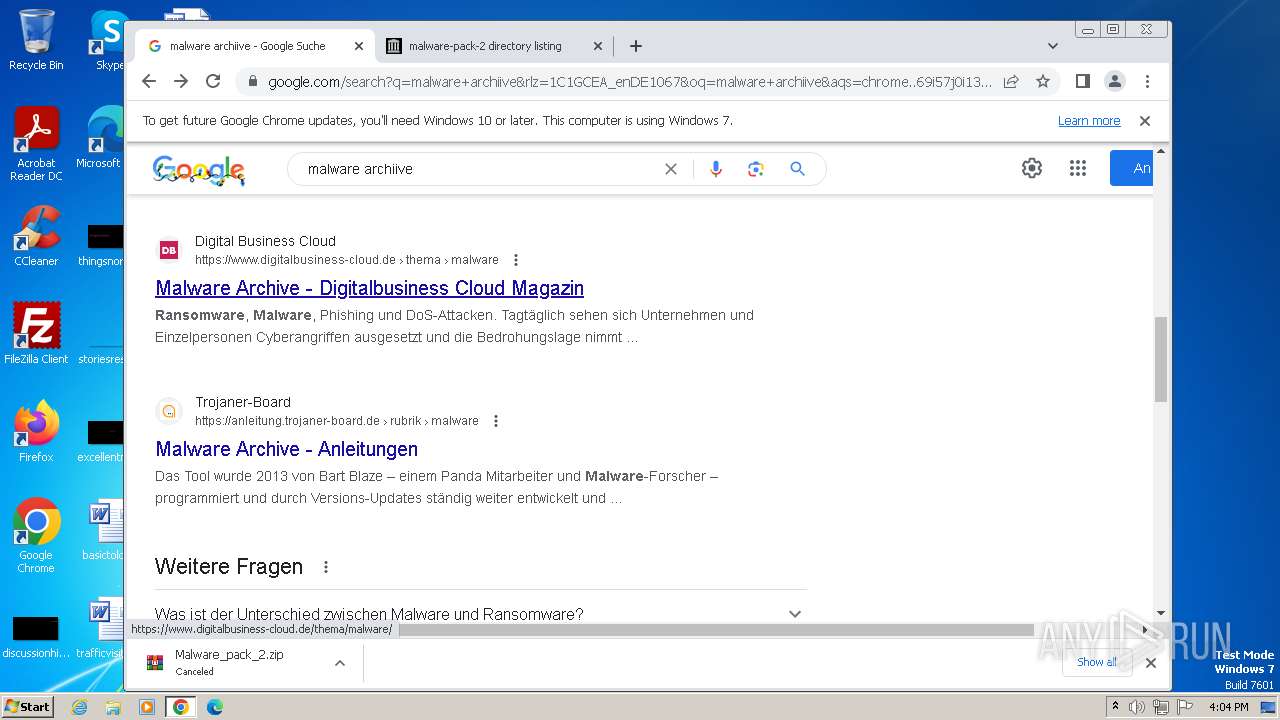The width and height of the screenshot is (1280, 720).
Task: Open Recycle Bin on desktop
Action: 36,40
